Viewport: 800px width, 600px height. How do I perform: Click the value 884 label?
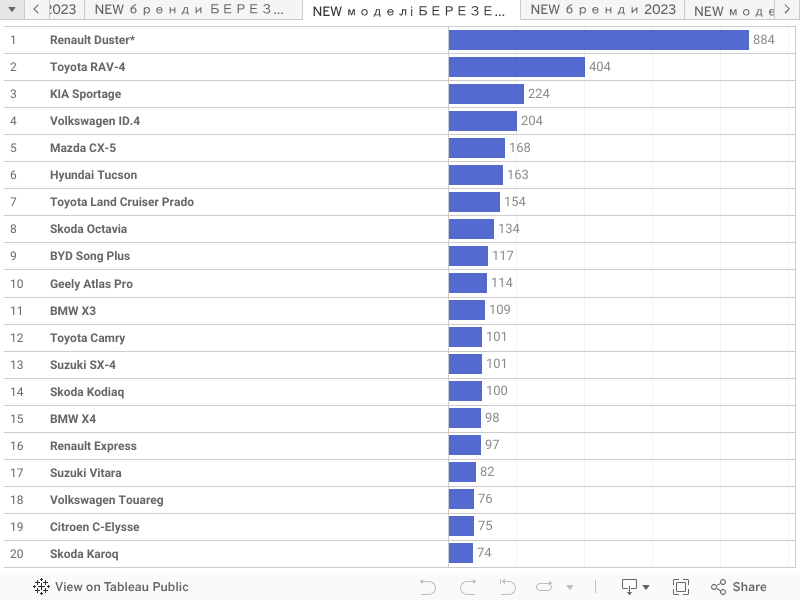pyautogui.click(x=764, y=40)
